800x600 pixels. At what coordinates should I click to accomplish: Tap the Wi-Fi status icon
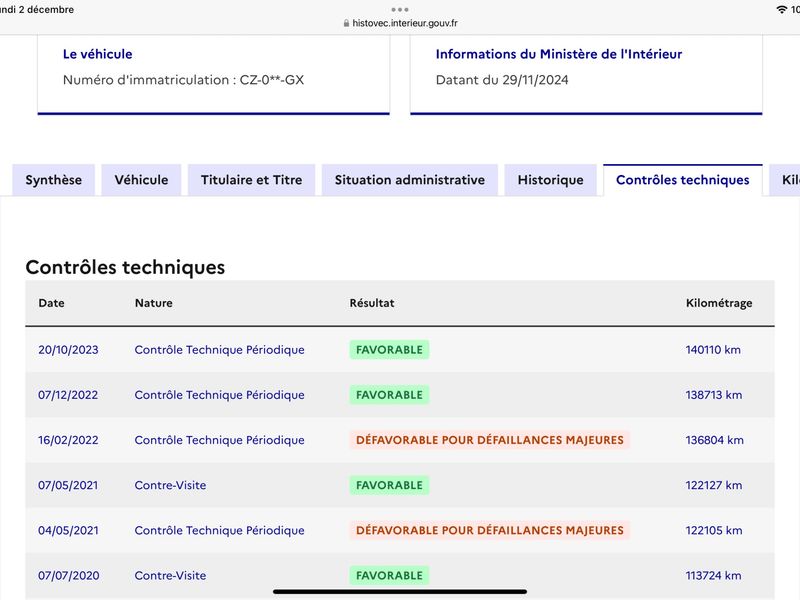point(781,9)
